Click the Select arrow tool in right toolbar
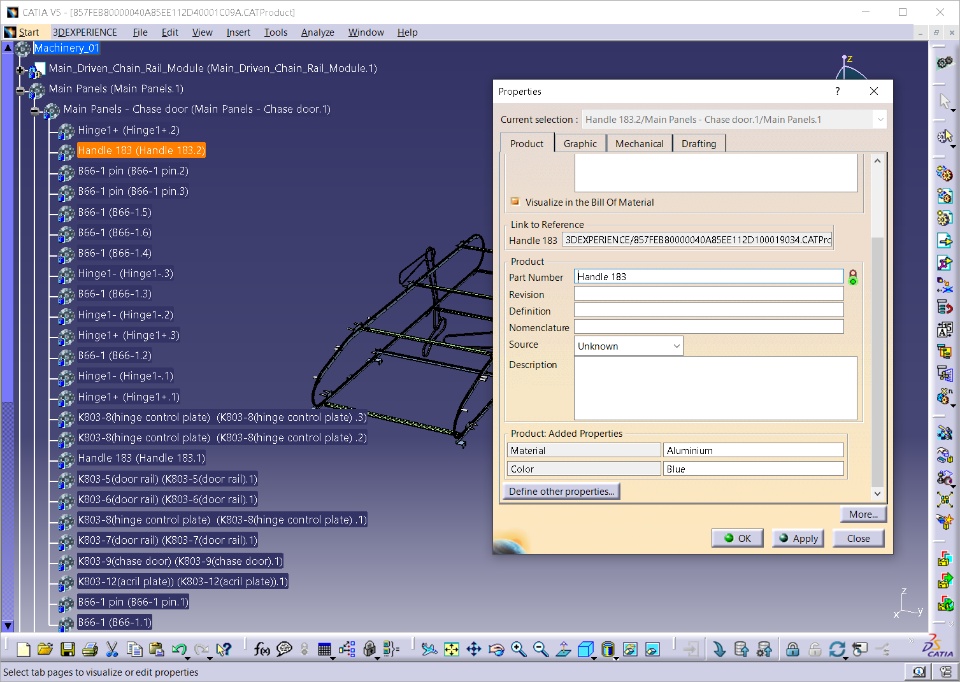Screen dimensions: 960x682 click(x=945, y=101)
